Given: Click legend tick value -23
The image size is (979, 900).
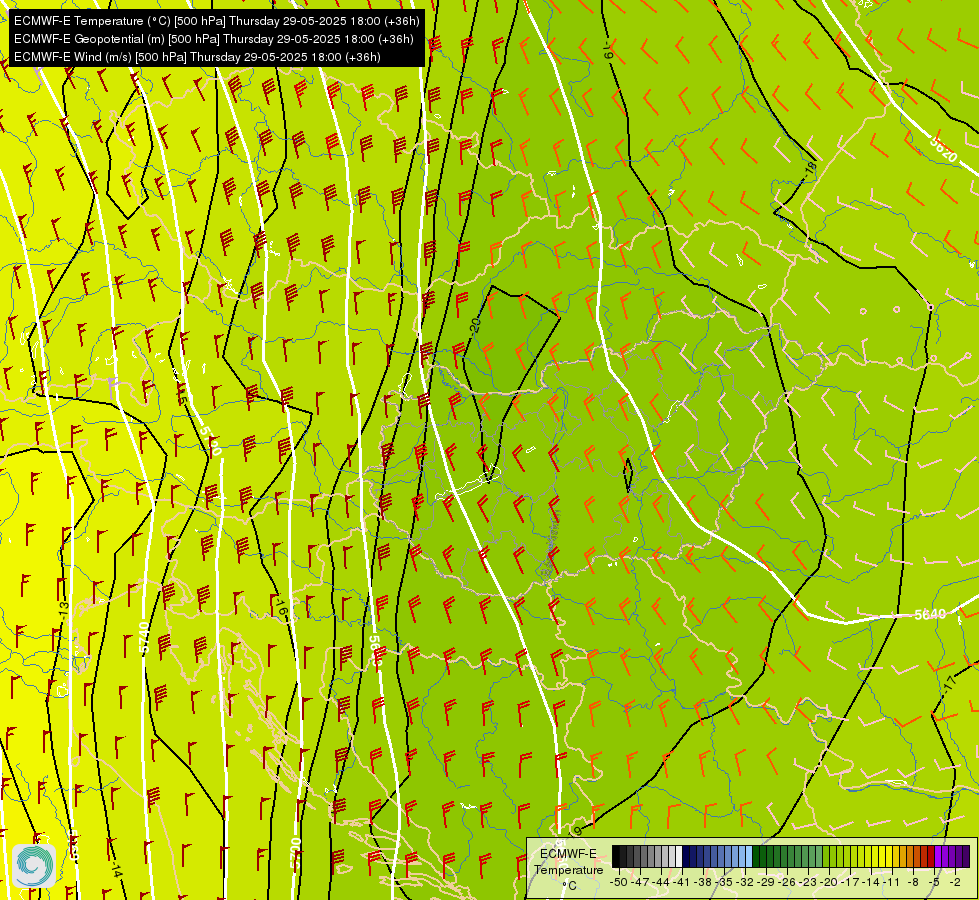Looking at the screenshot, I should tap(808, 882).
